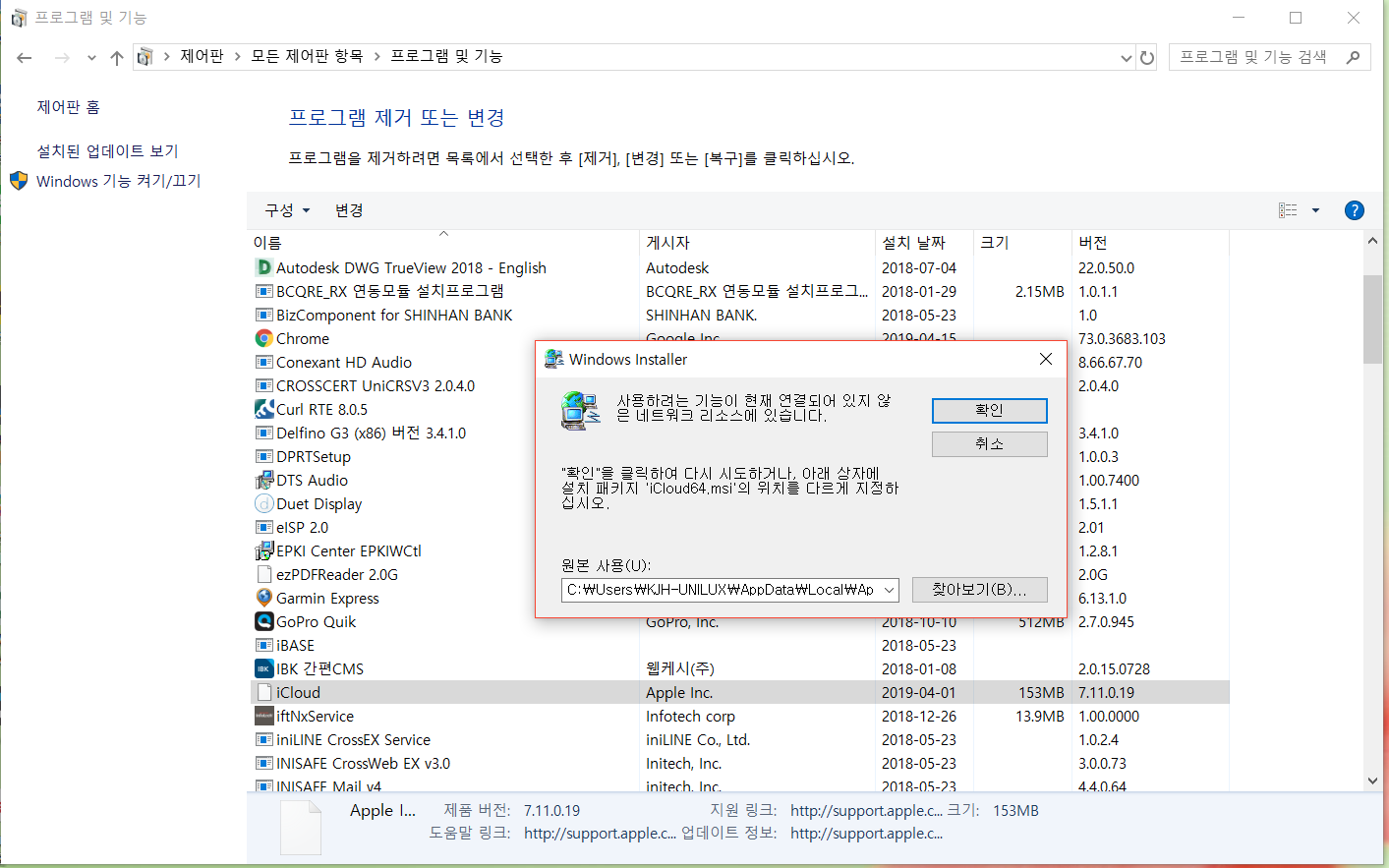Select the Delfino G3 (x86) 버전 3.4.1.0 row

[740, 433]
